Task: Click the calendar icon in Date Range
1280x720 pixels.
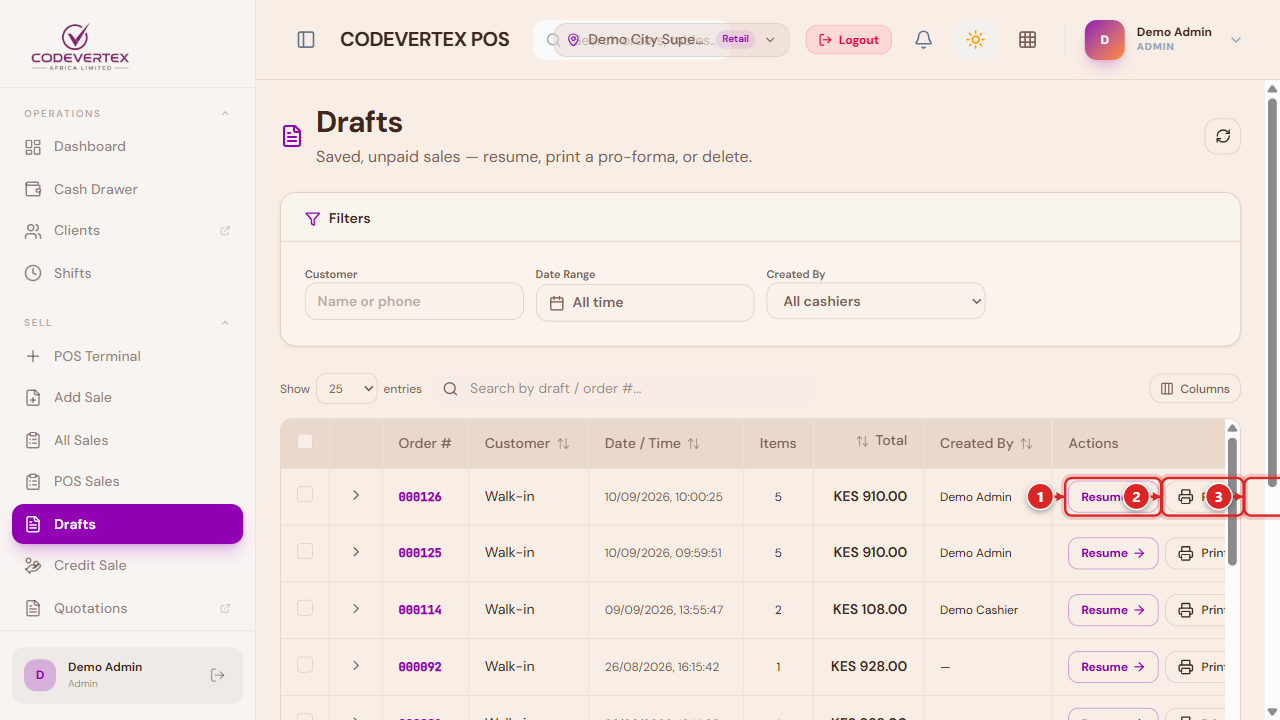Action: click(x=557, y=302)
